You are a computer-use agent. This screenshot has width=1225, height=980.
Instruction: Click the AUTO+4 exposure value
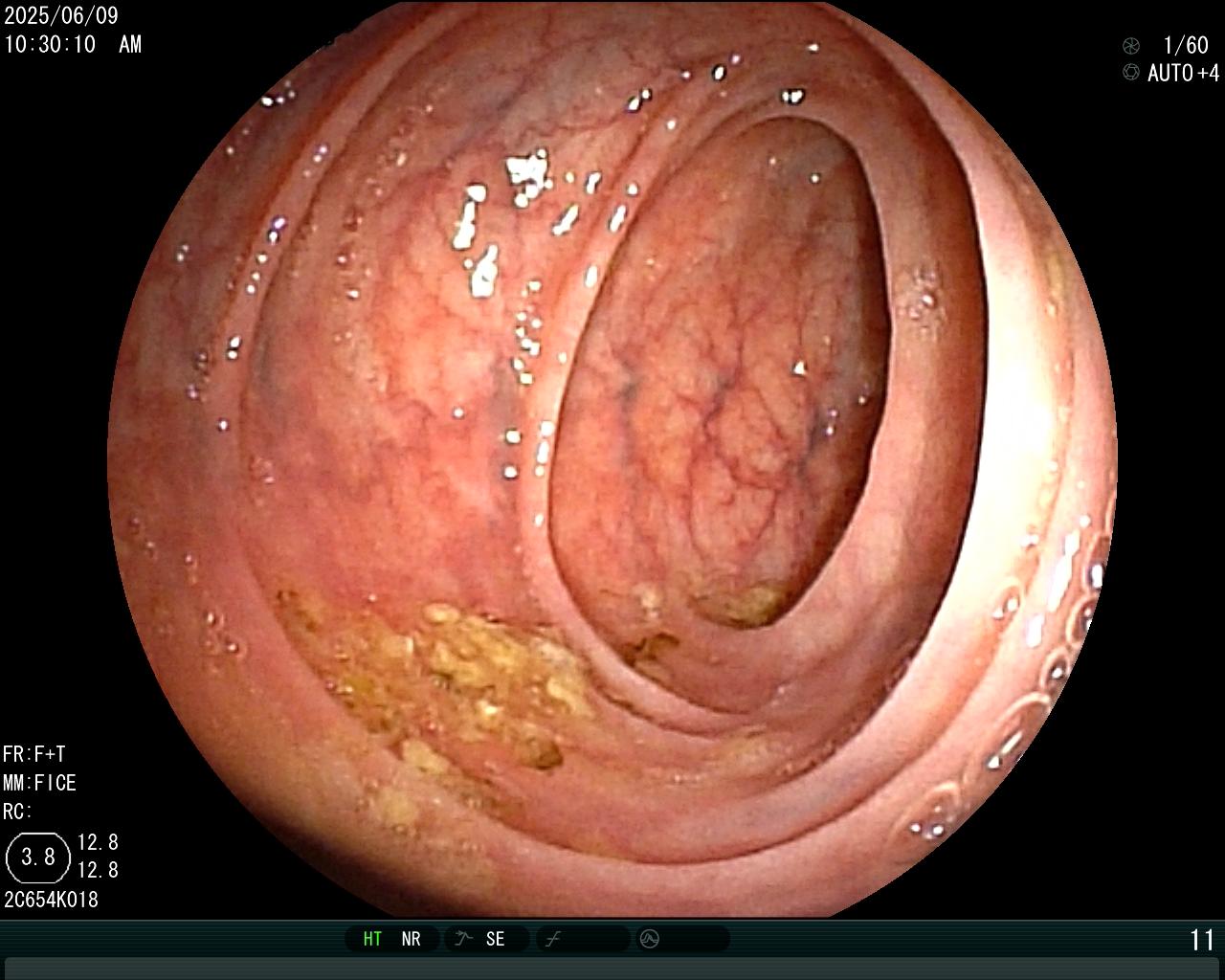pos(1184,73)
